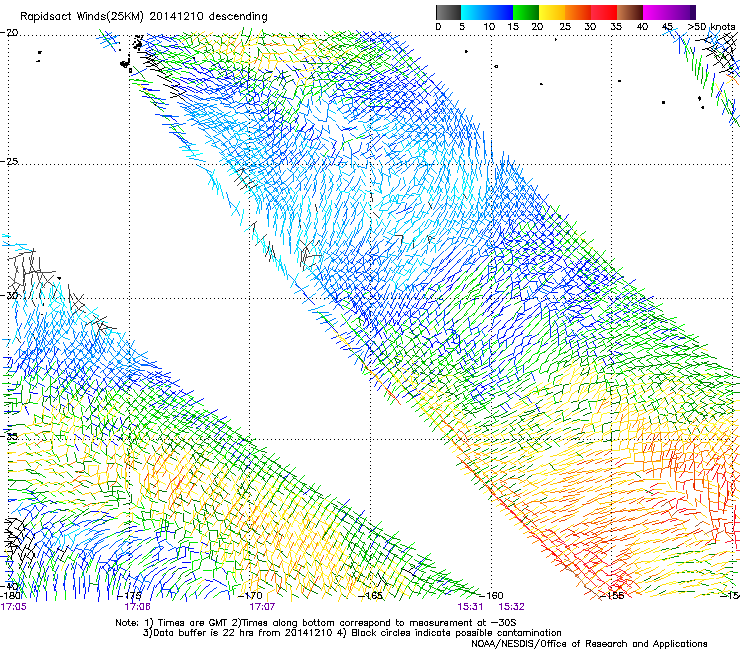
Task: Click the '>50 knots' legend label
Action: [711, 27]
